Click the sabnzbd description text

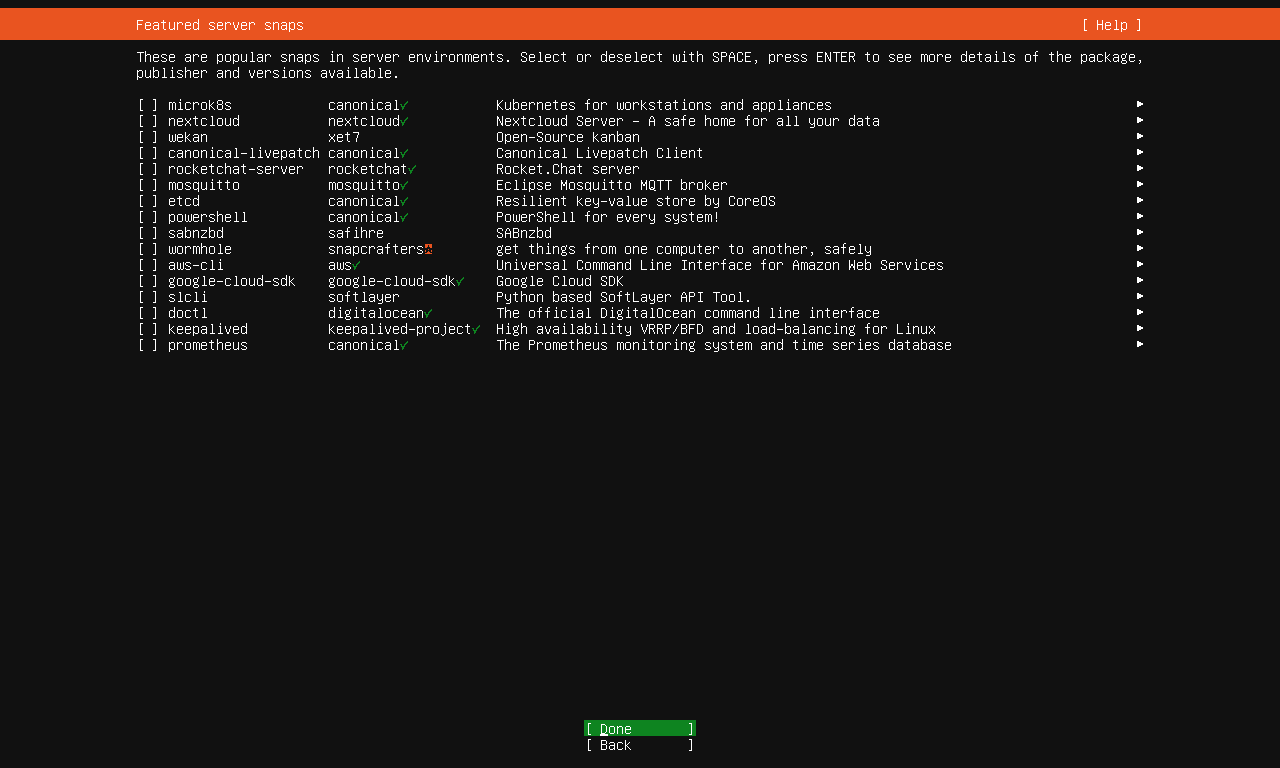(524, 233)
